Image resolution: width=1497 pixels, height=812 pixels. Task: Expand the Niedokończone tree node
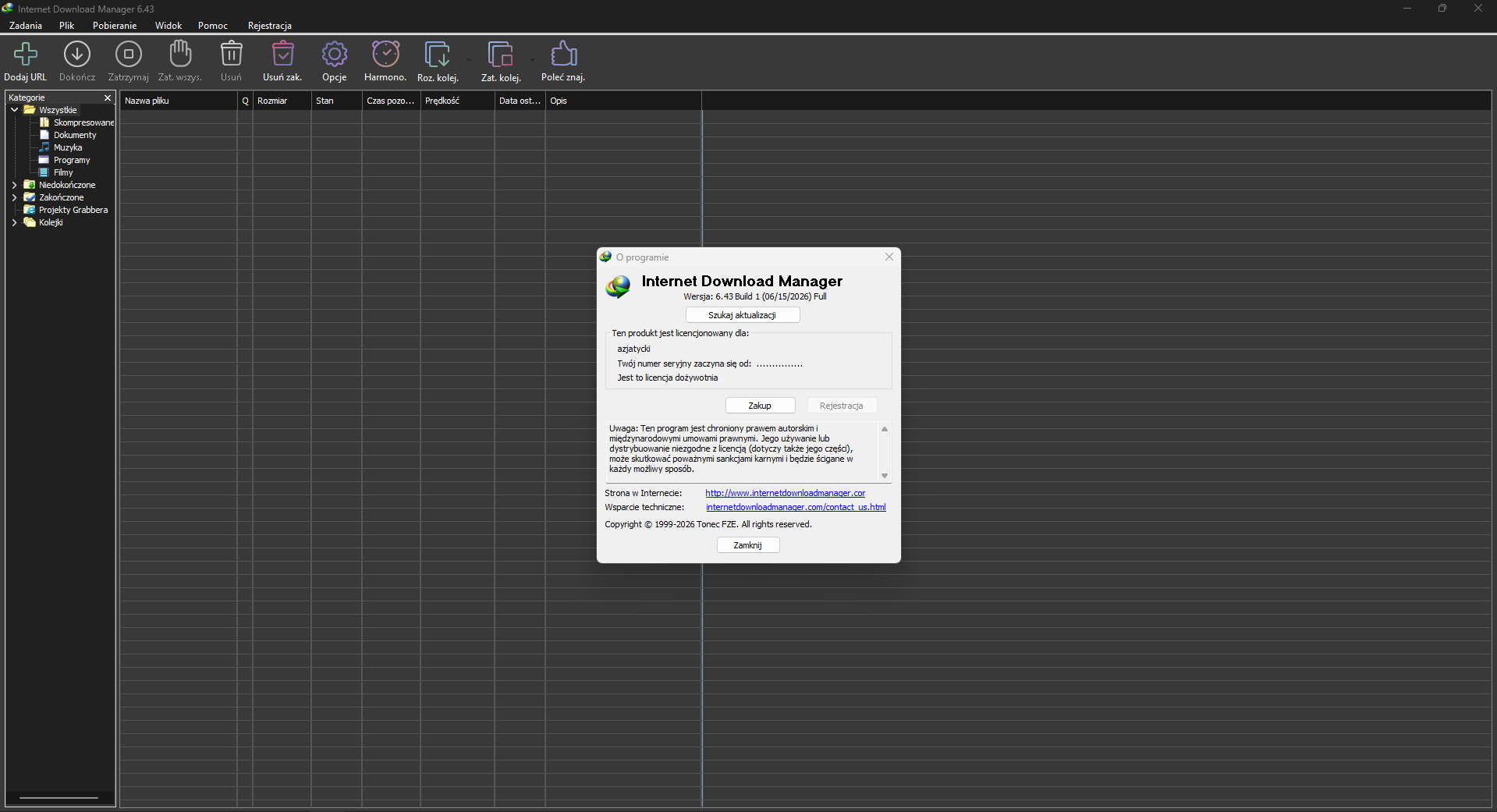(14, 185)
